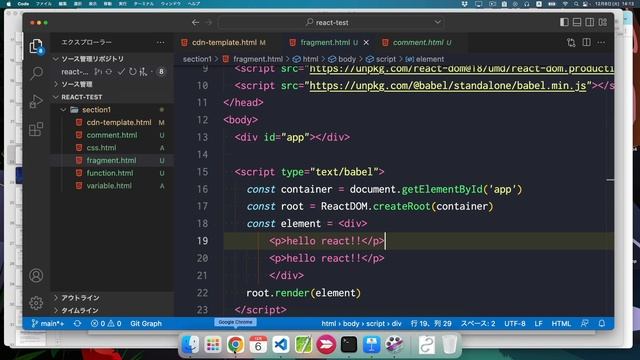Open the Run and Debug view
640x360 pixels.
click(36, 101)
